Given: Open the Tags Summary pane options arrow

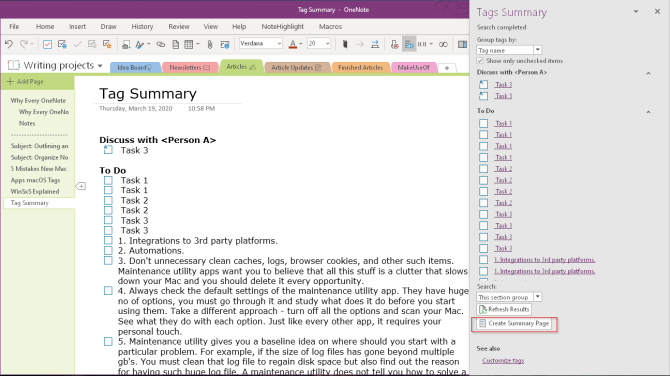Looking at the screenshot, I should [x=636, y=12].
